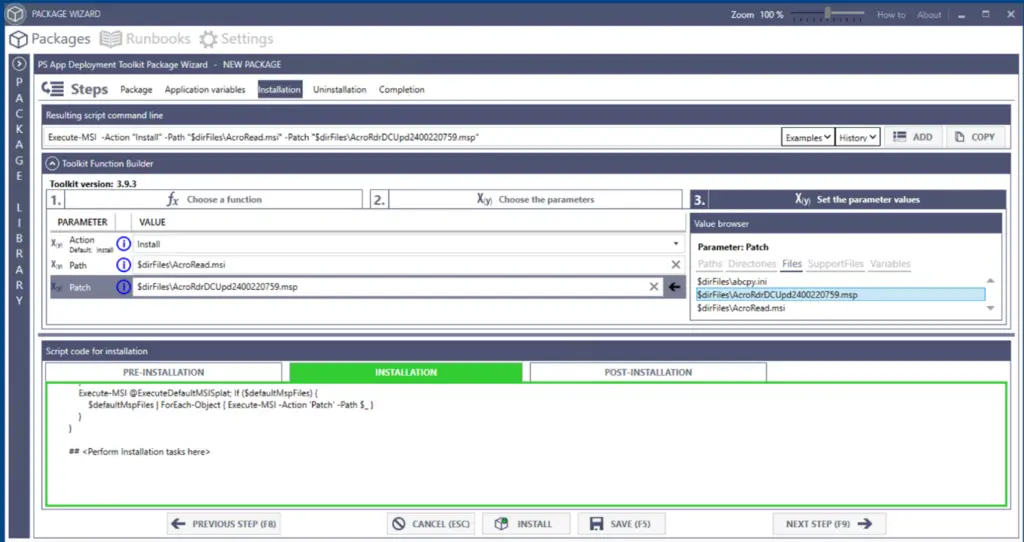Clear the Path parameter value
Image resolution: width=1024 pixels, height=542 pixels.
(676, 264)
